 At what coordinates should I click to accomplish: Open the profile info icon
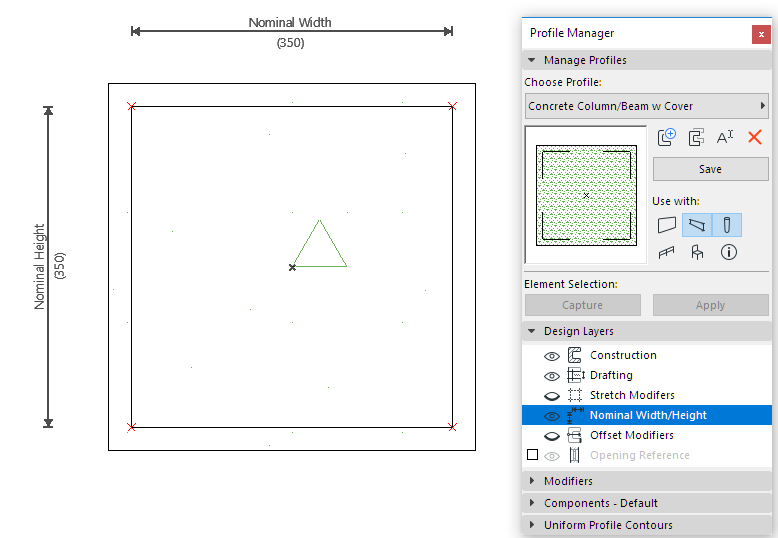click(728, 252)
